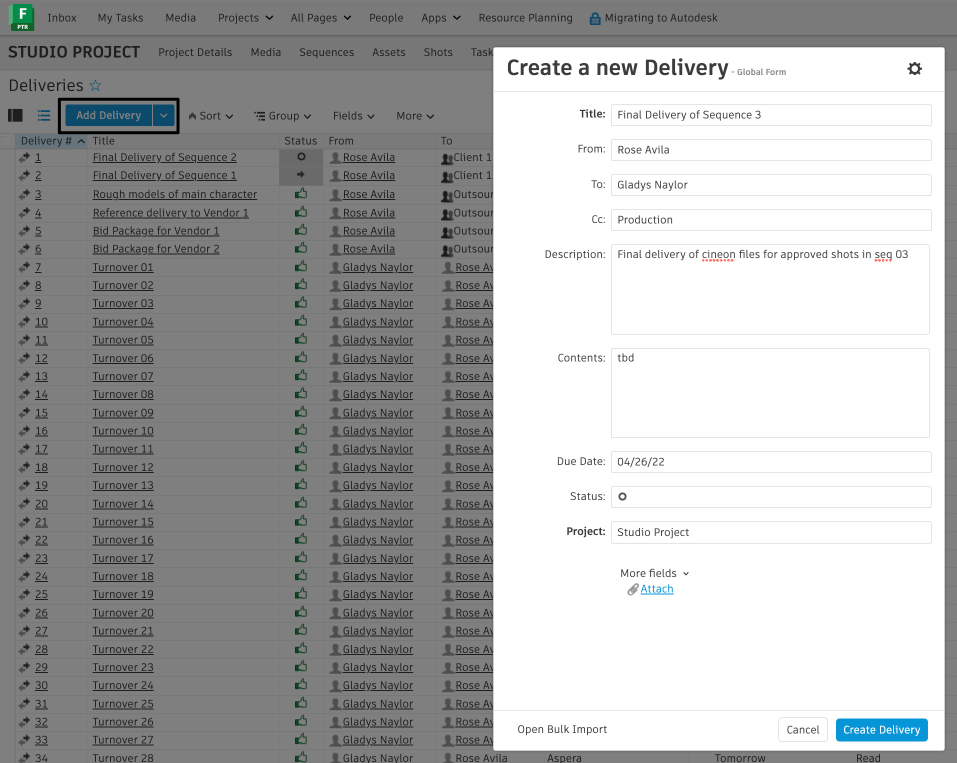Open the Assets project tab
This screenshot has width=957, height=763.
click(389, 52)
